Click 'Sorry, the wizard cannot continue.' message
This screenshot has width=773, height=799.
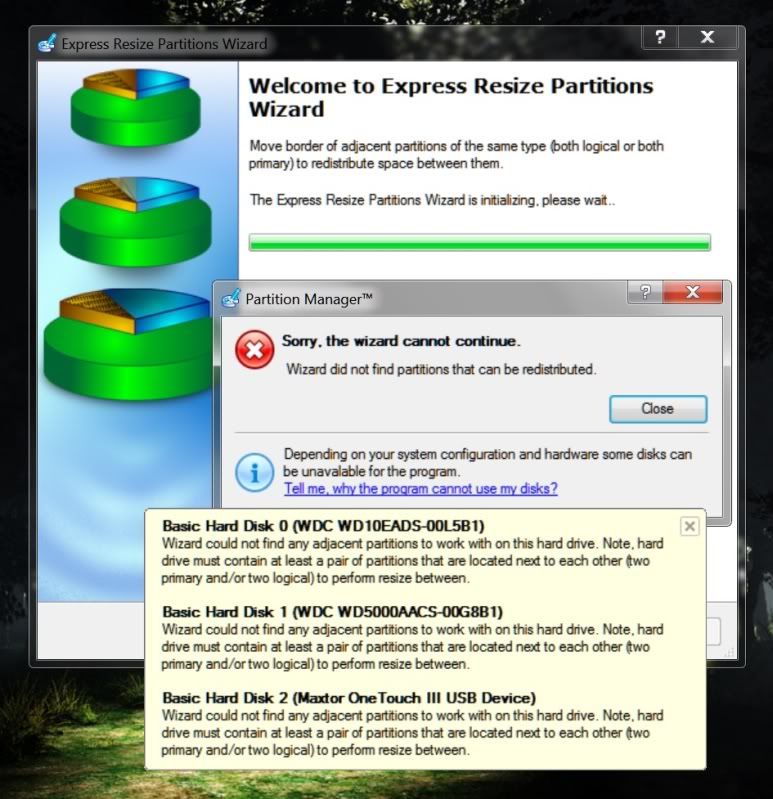pos(402,341)
